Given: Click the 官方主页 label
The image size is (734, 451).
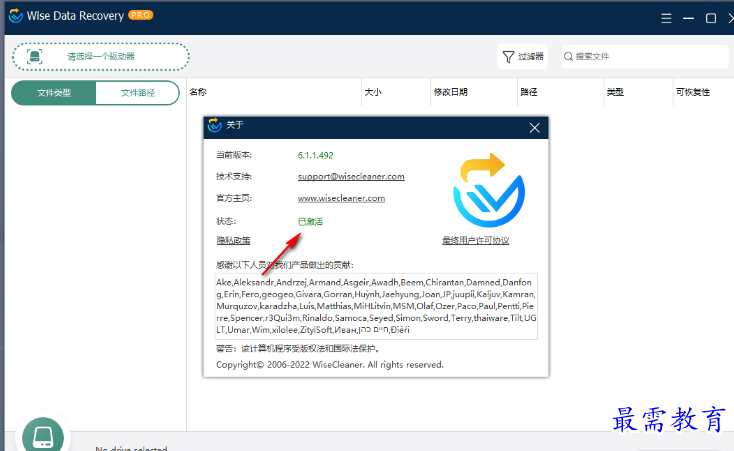Looking at the screenshot, I should click(234, 198).
